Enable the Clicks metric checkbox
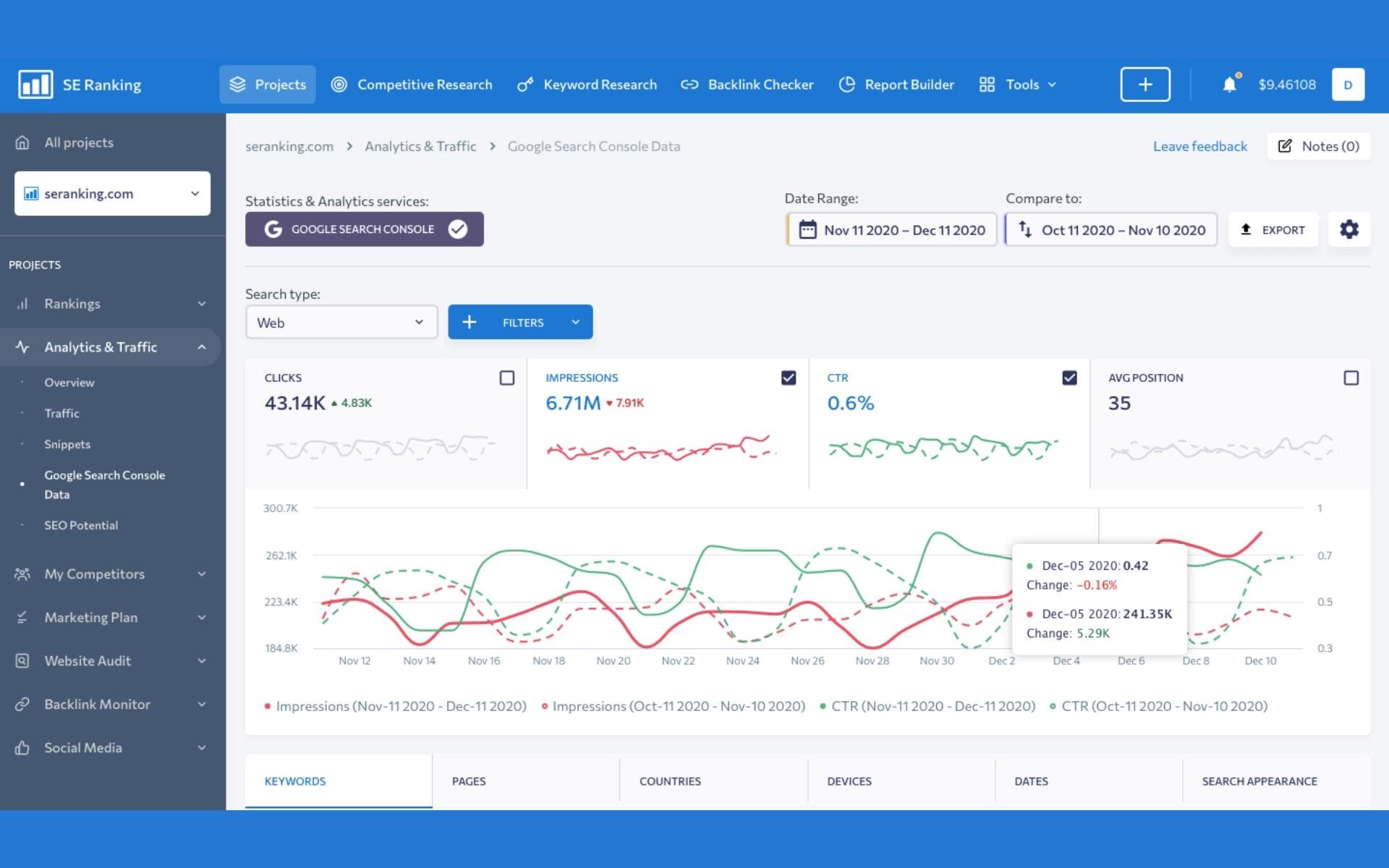The width and height of the screenshot is (1389, 868). [x=506, y=378]
